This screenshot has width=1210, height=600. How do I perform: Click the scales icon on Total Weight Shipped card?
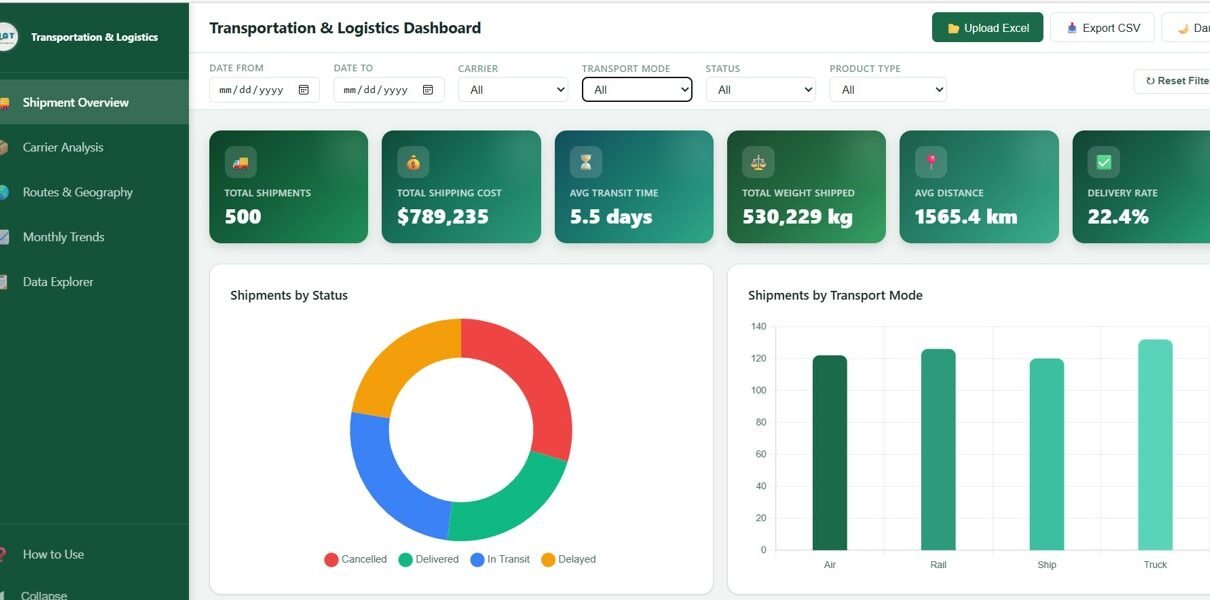click(758, 162)
